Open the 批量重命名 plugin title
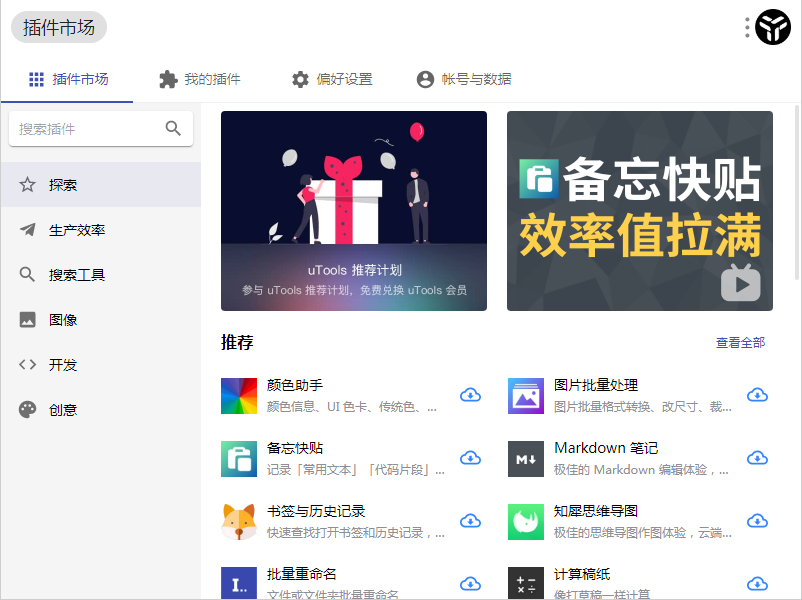This screenshot has height=600, width=802. [302, 574]
